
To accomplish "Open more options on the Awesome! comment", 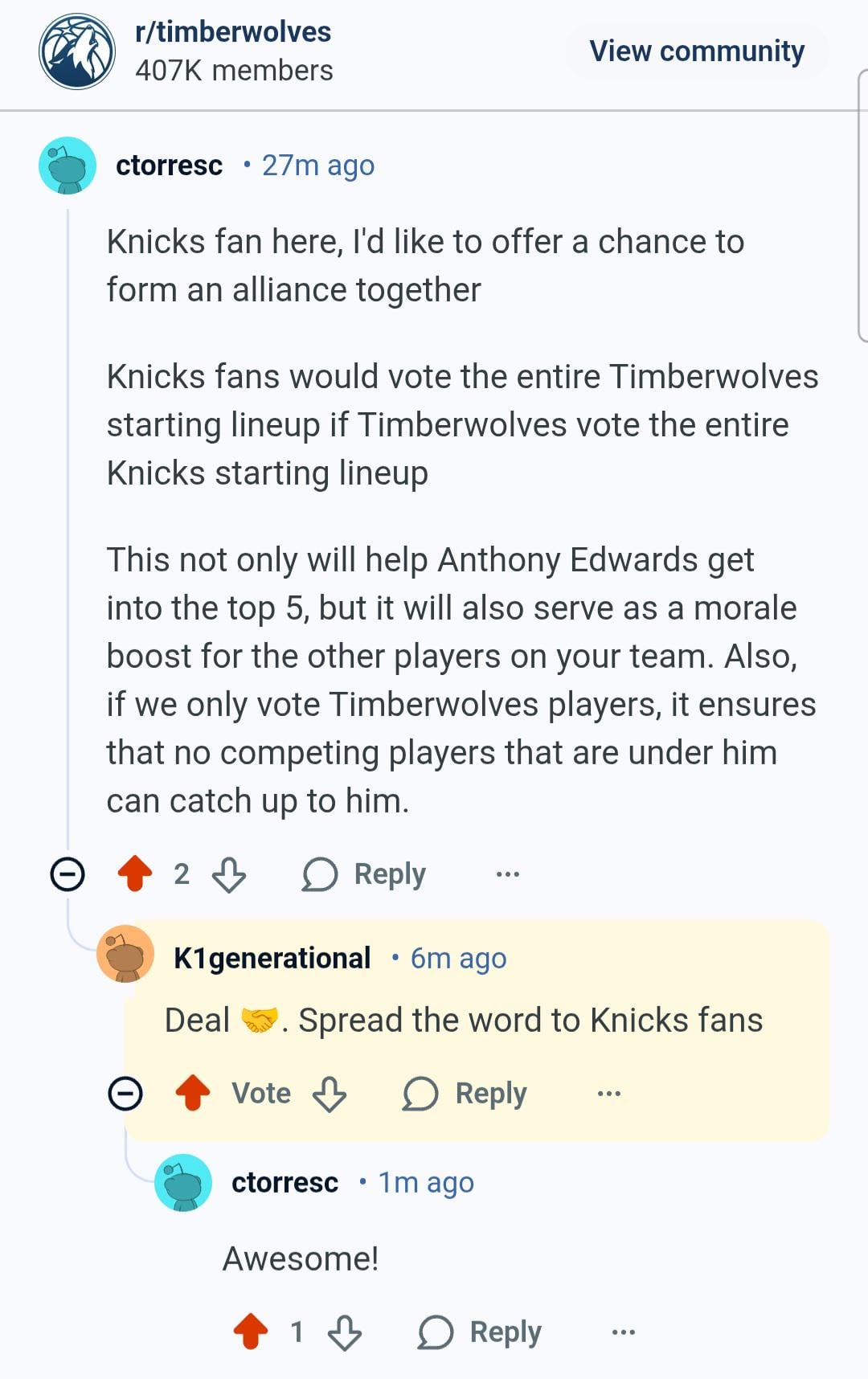I will tap(624, 1332).
